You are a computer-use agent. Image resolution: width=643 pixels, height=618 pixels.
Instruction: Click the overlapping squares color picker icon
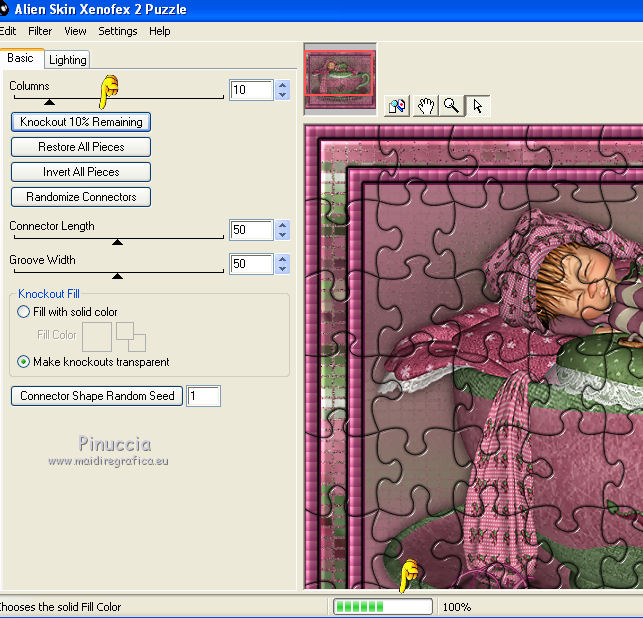(131, 337)
